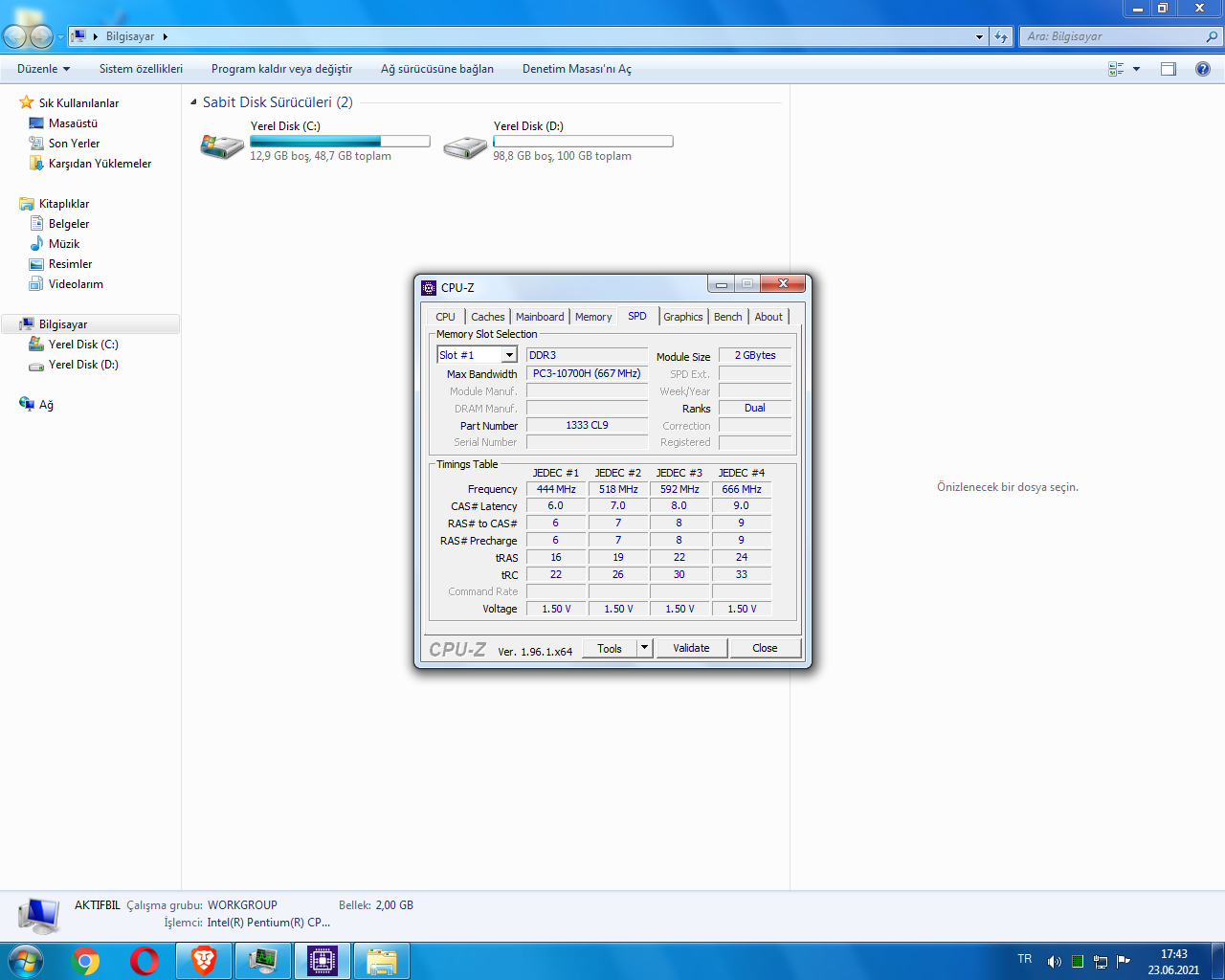The image size is (1225, 980).
Task: Launch Google Chrome from the taskbar
Action: click(85, 961)
